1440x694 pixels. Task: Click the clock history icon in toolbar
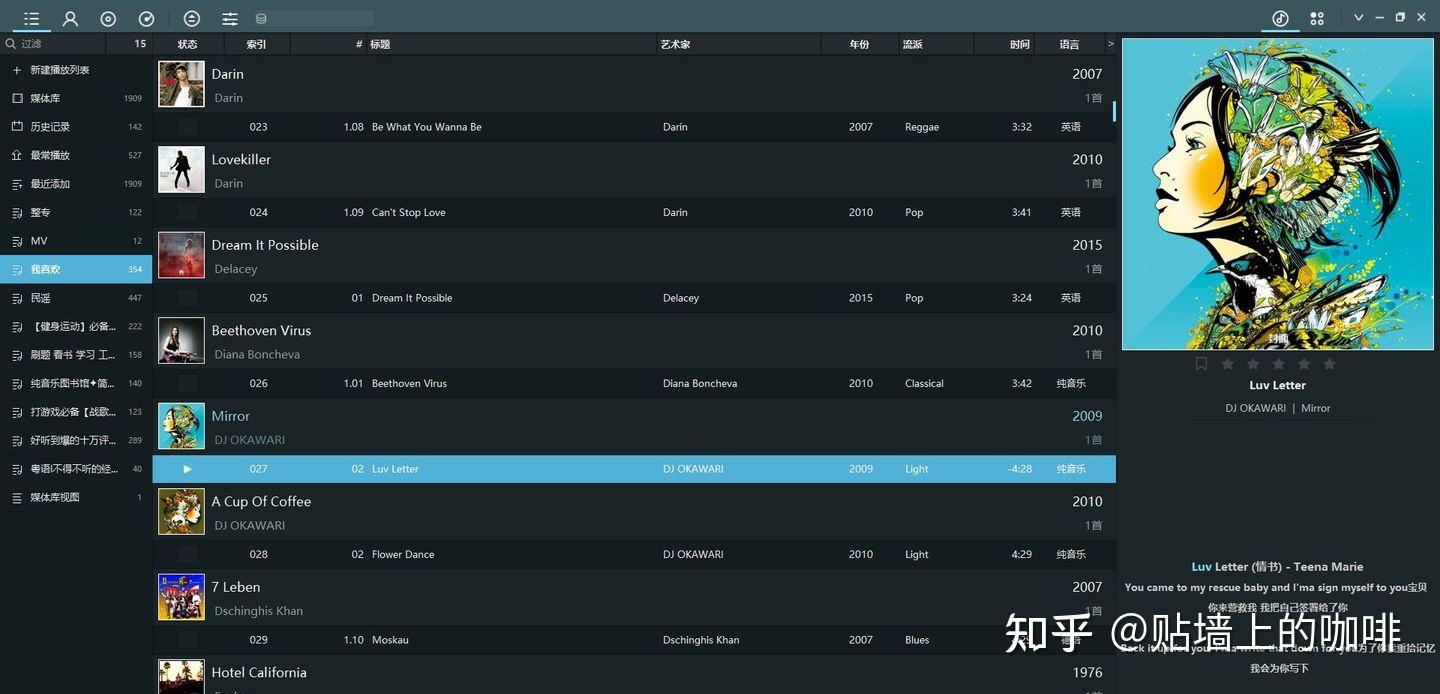pos(146,17)
